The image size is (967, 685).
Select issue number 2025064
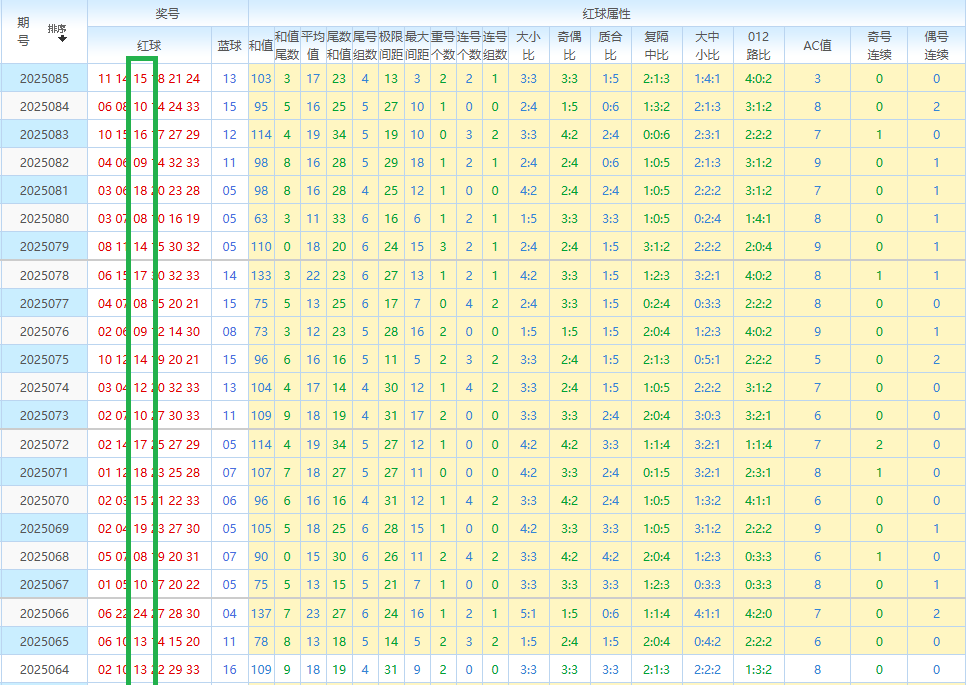point(44,670)
